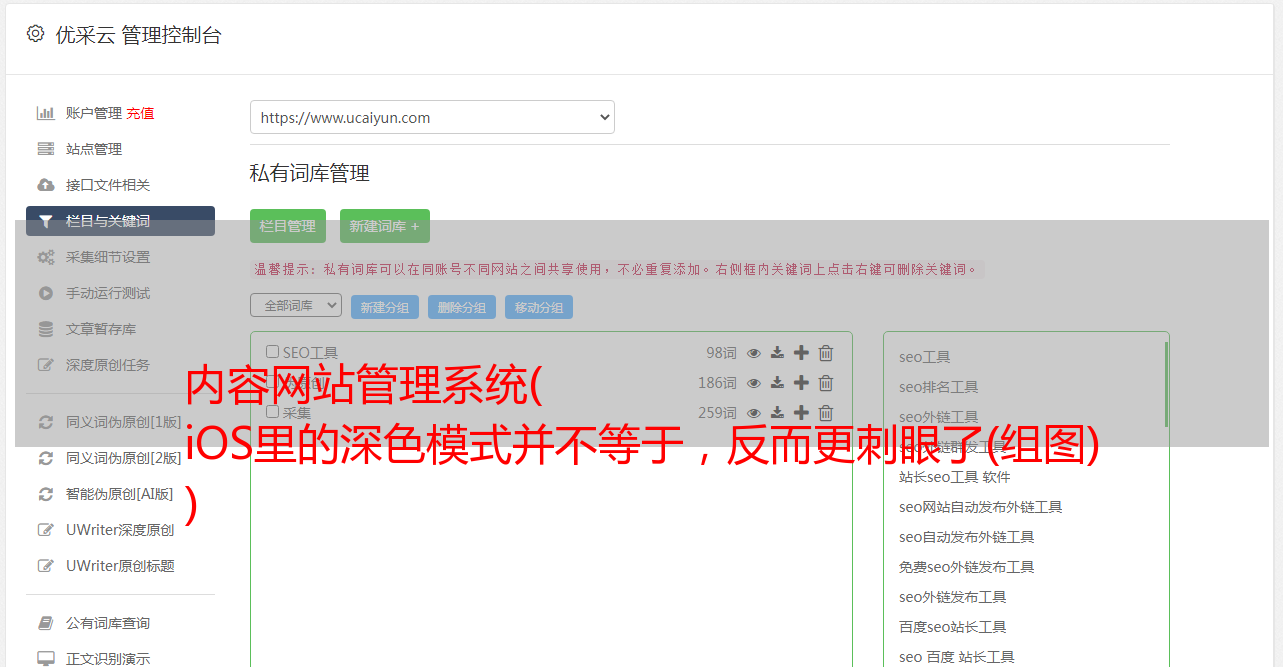Click the gear icon beside 优采云 管理控制台
This screenshot has width=1283, height=667.
[x=36, y=34]
